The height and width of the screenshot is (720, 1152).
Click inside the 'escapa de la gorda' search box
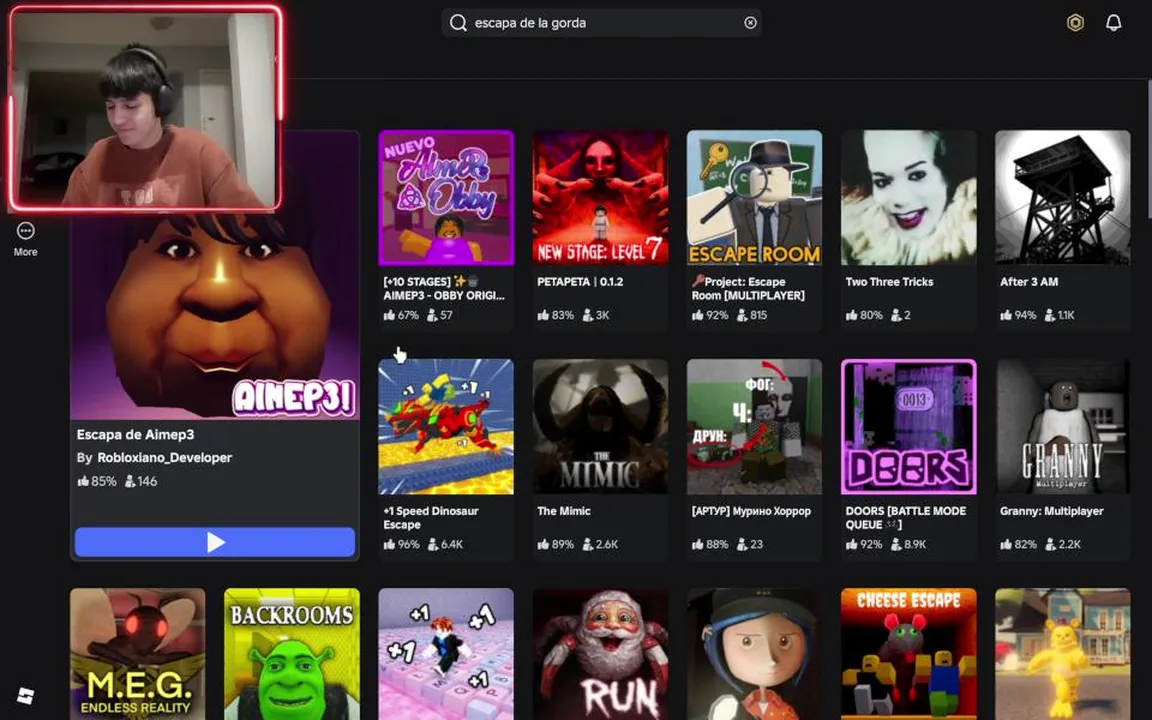pyautogui.click(x=601, y=23)
